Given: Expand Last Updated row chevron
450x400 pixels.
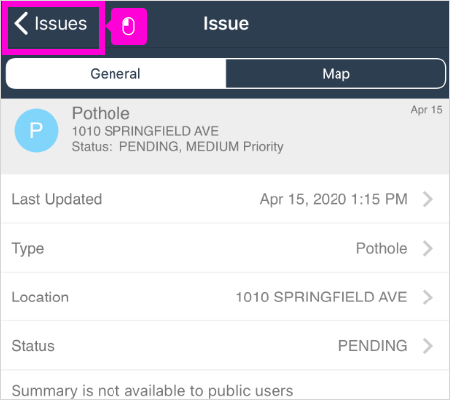Looking at the screenshot, I should (428, 199).
